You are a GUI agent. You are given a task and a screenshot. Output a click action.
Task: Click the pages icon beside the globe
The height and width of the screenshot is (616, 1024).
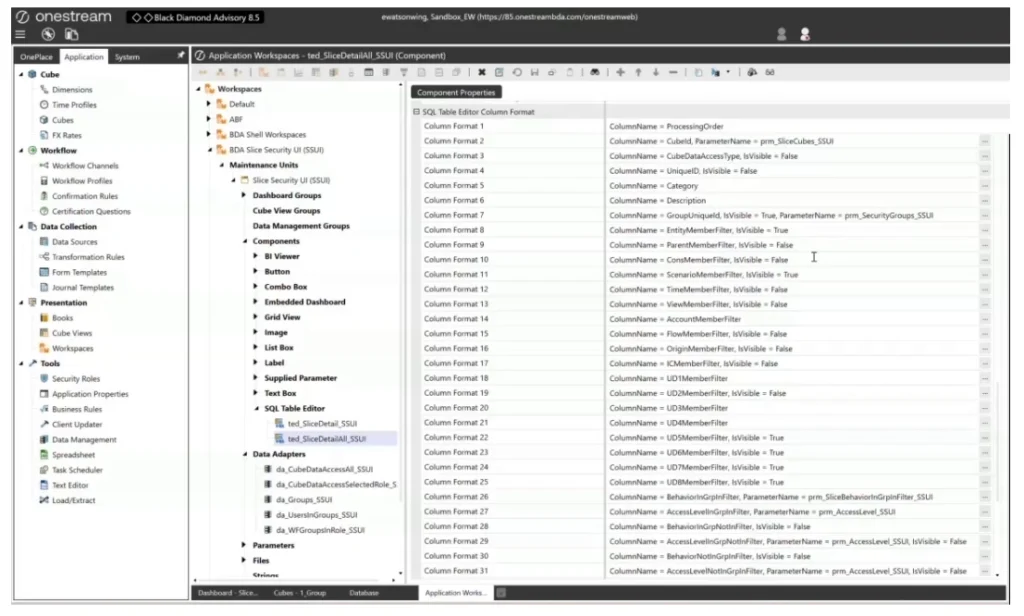tap(71, 35)
